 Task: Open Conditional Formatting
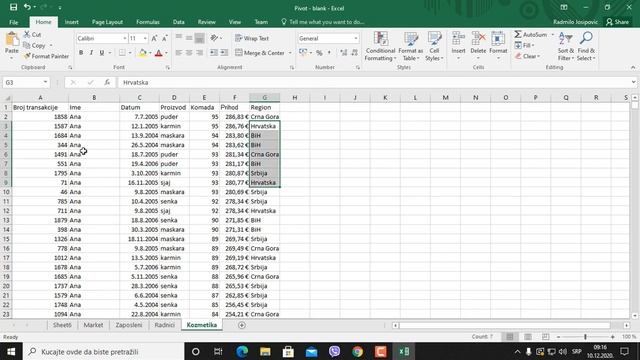point(380,47)
